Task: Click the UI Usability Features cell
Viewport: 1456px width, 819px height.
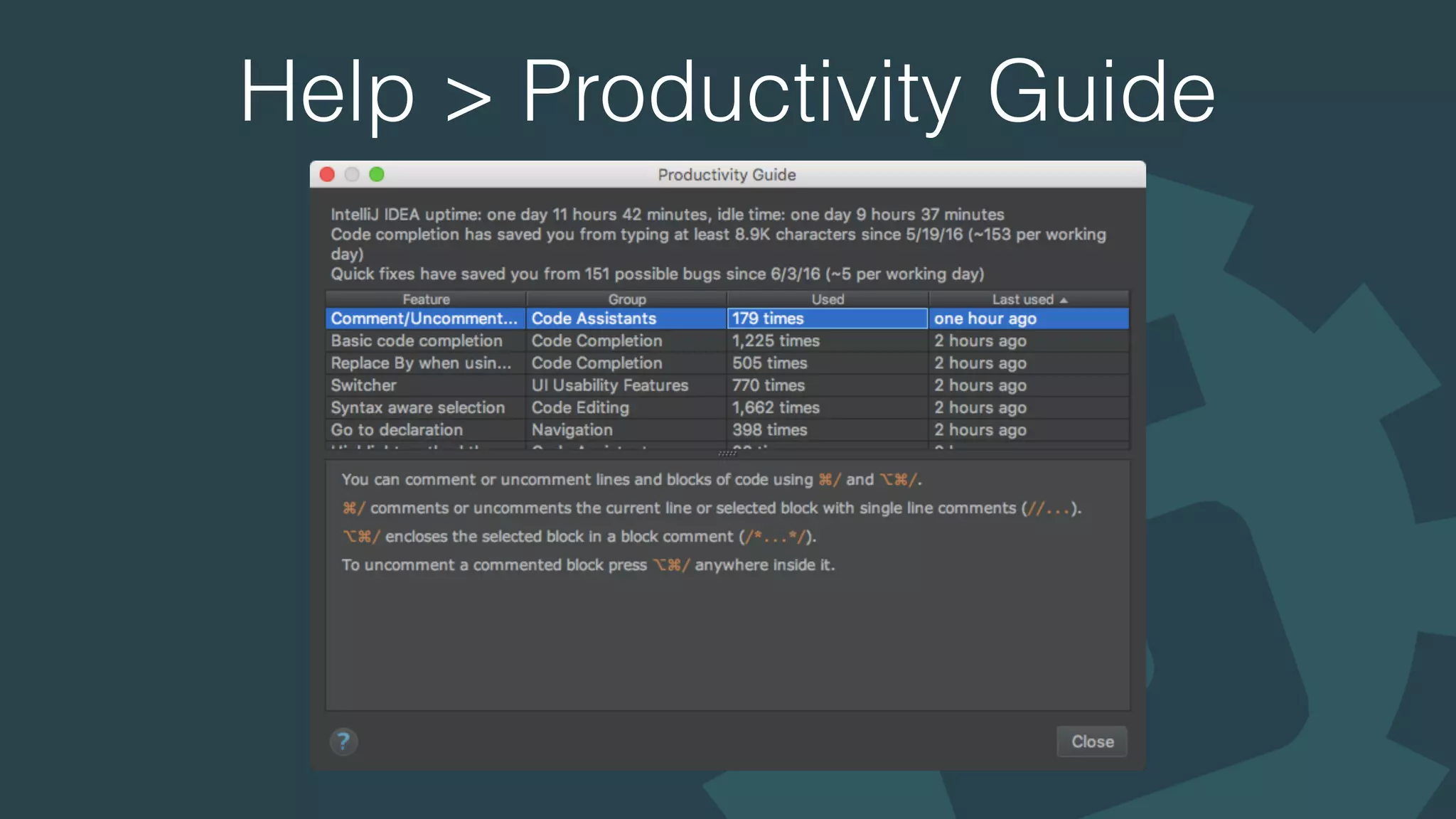Action: coord(626,385)
